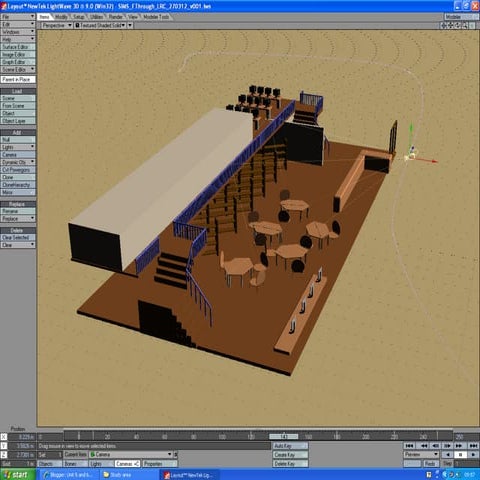Toggle the Auto Key option
480x480 pixels.
tap(290, 446)
